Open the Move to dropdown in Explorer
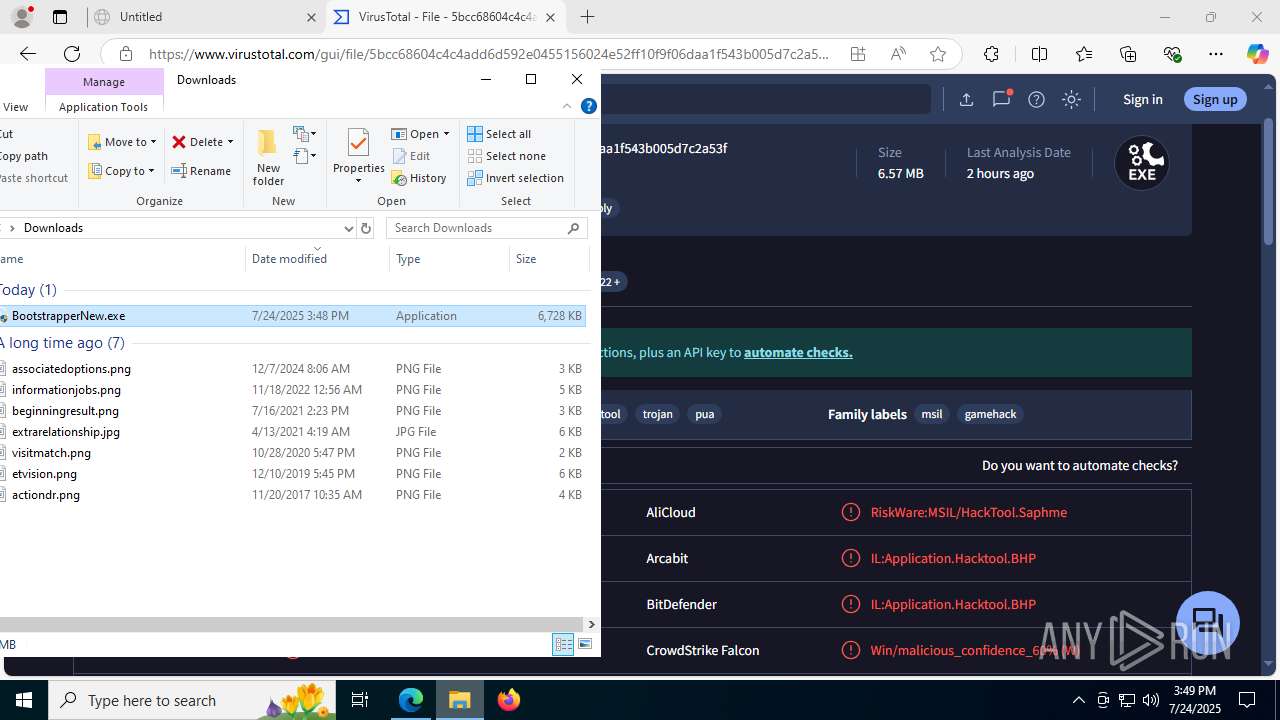The width and height of the screenshot is (1280, 720). click(122, 142)
